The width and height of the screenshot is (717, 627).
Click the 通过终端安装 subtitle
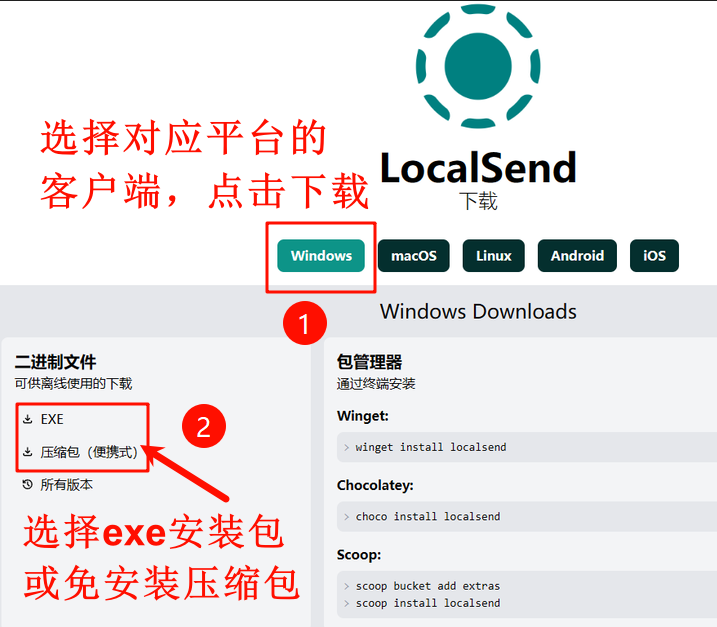tap(376, 384)
